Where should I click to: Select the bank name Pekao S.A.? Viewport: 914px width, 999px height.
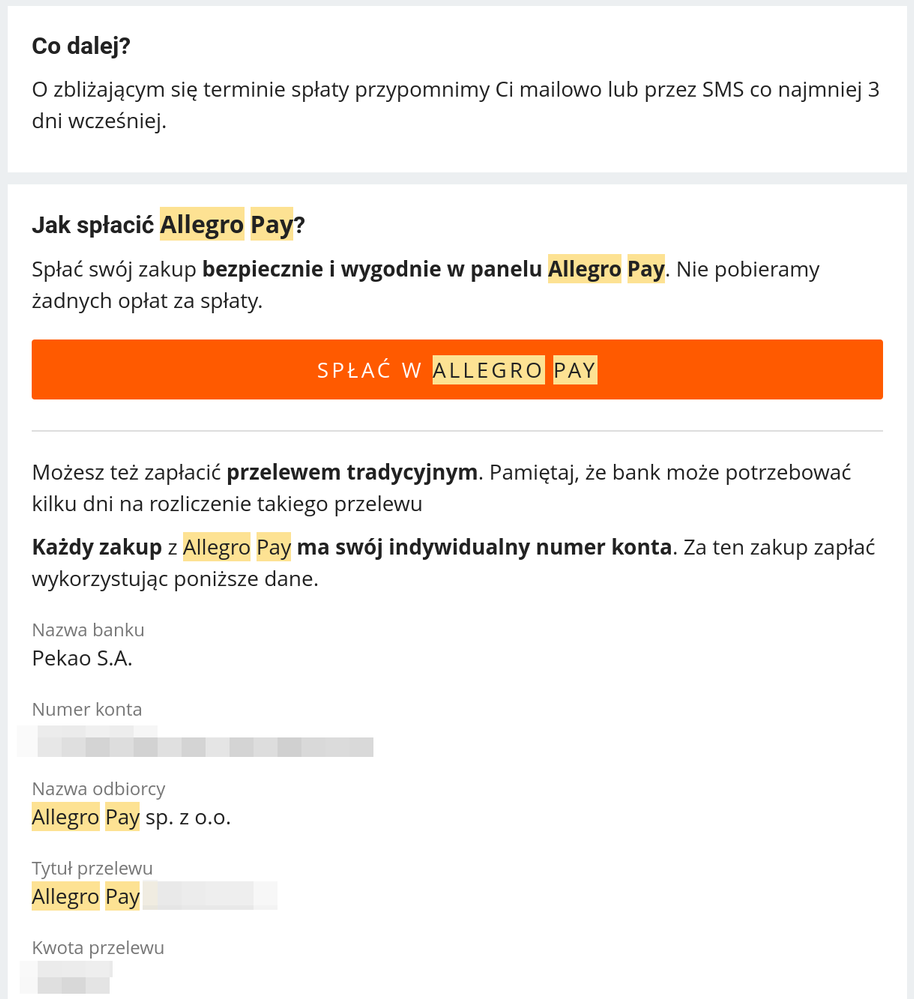(80, 659)
